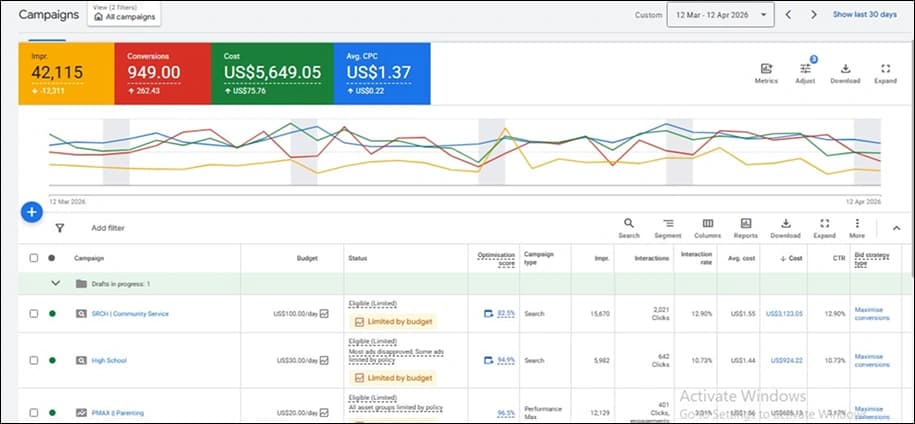The width and height of the screenshot is (915, 424).
Task: Click budget chart icon next to US$100.00/day
Action: (x=324, y=314)
